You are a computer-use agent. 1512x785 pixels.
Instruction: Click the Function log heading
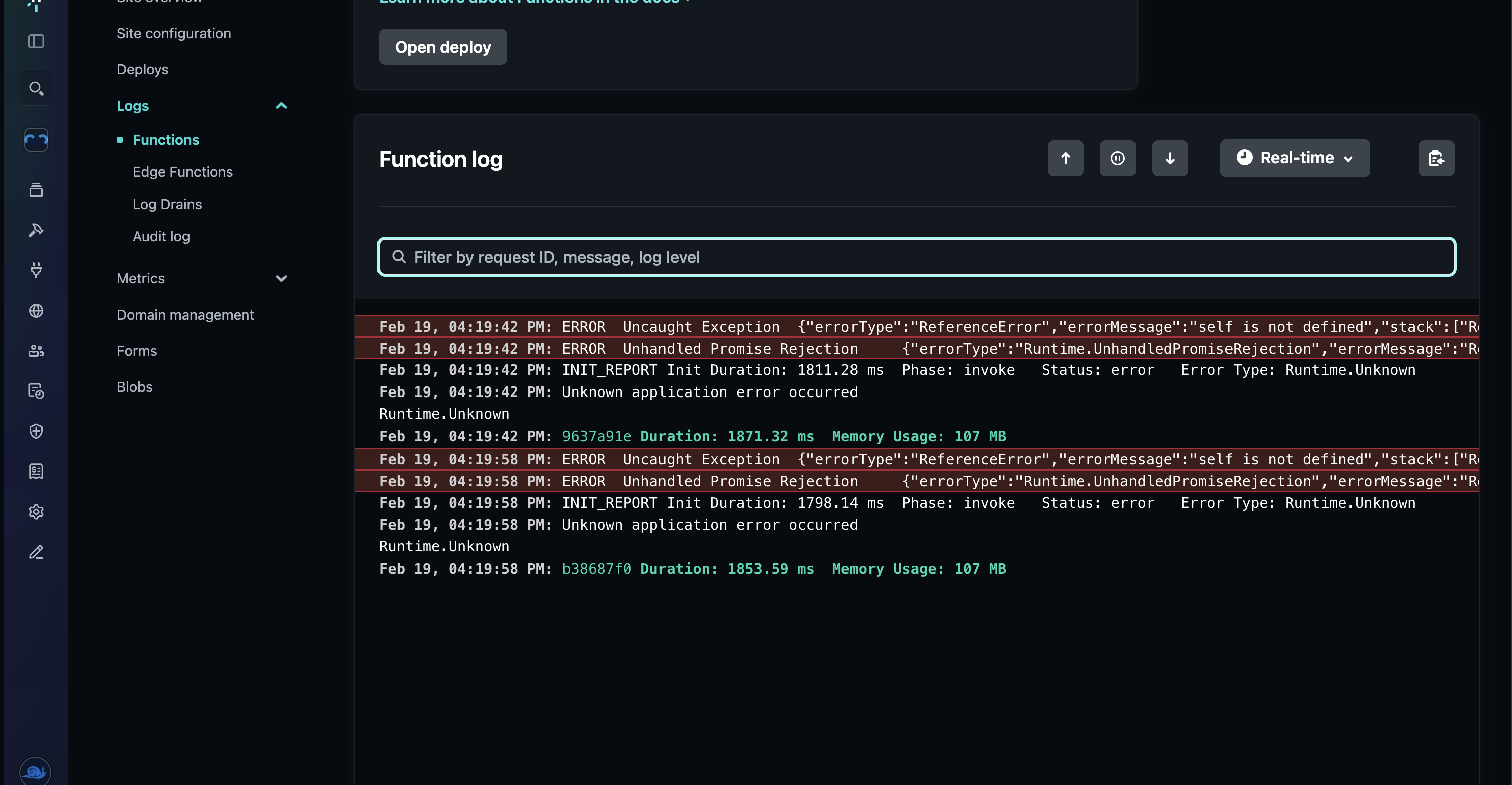[441, 159]
